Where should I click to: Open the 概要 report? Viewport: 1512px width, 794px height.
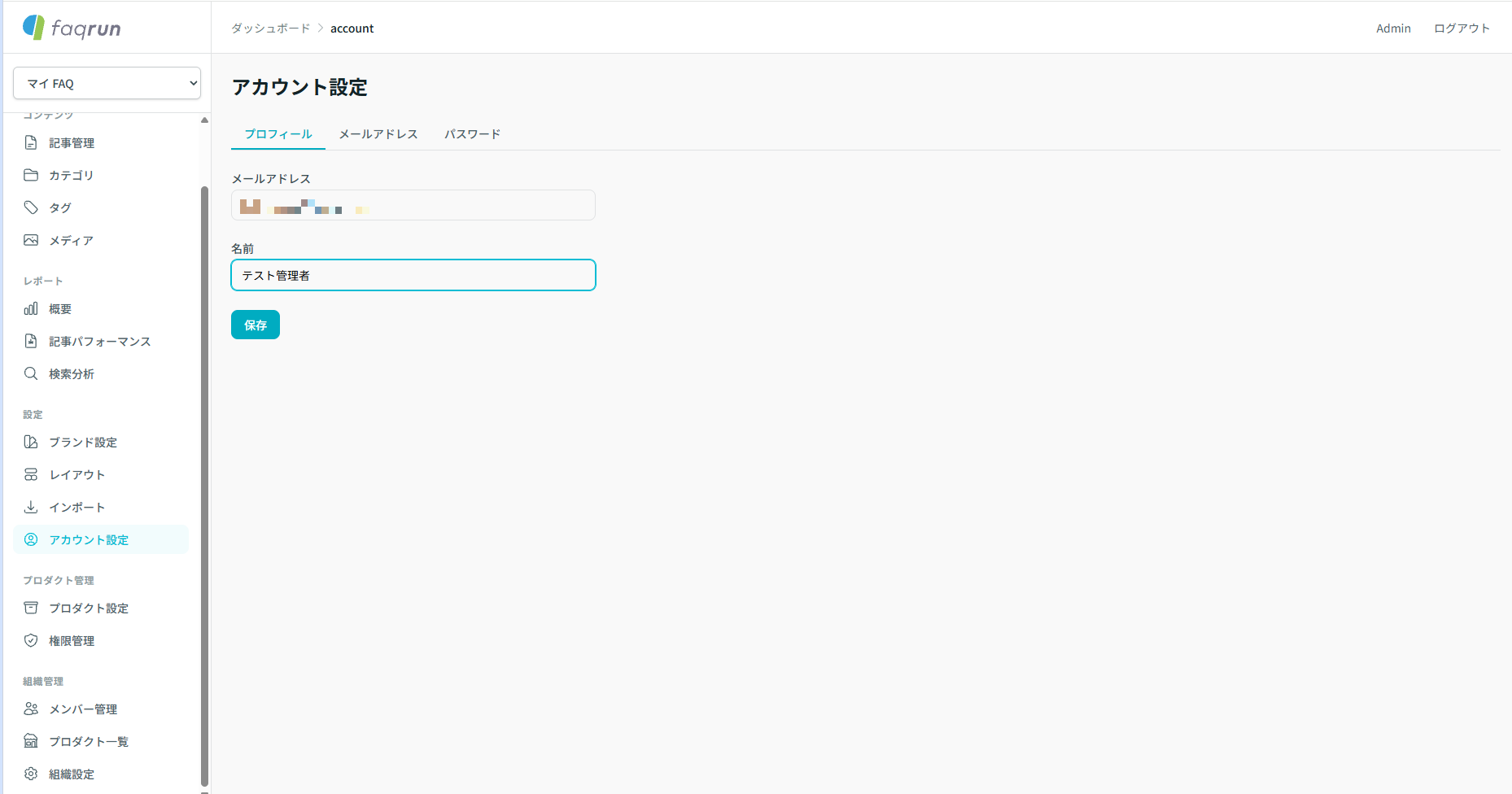(101, 308)
